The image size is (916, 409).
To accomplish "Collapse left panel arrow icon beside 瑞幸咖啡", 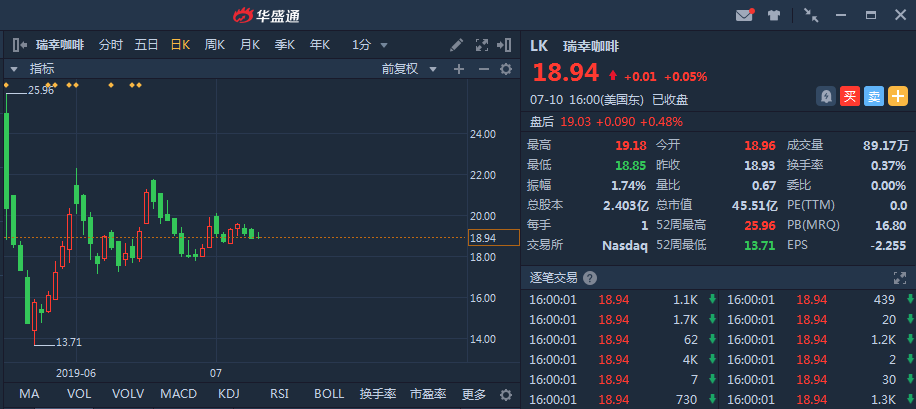I will click(20, 45).
